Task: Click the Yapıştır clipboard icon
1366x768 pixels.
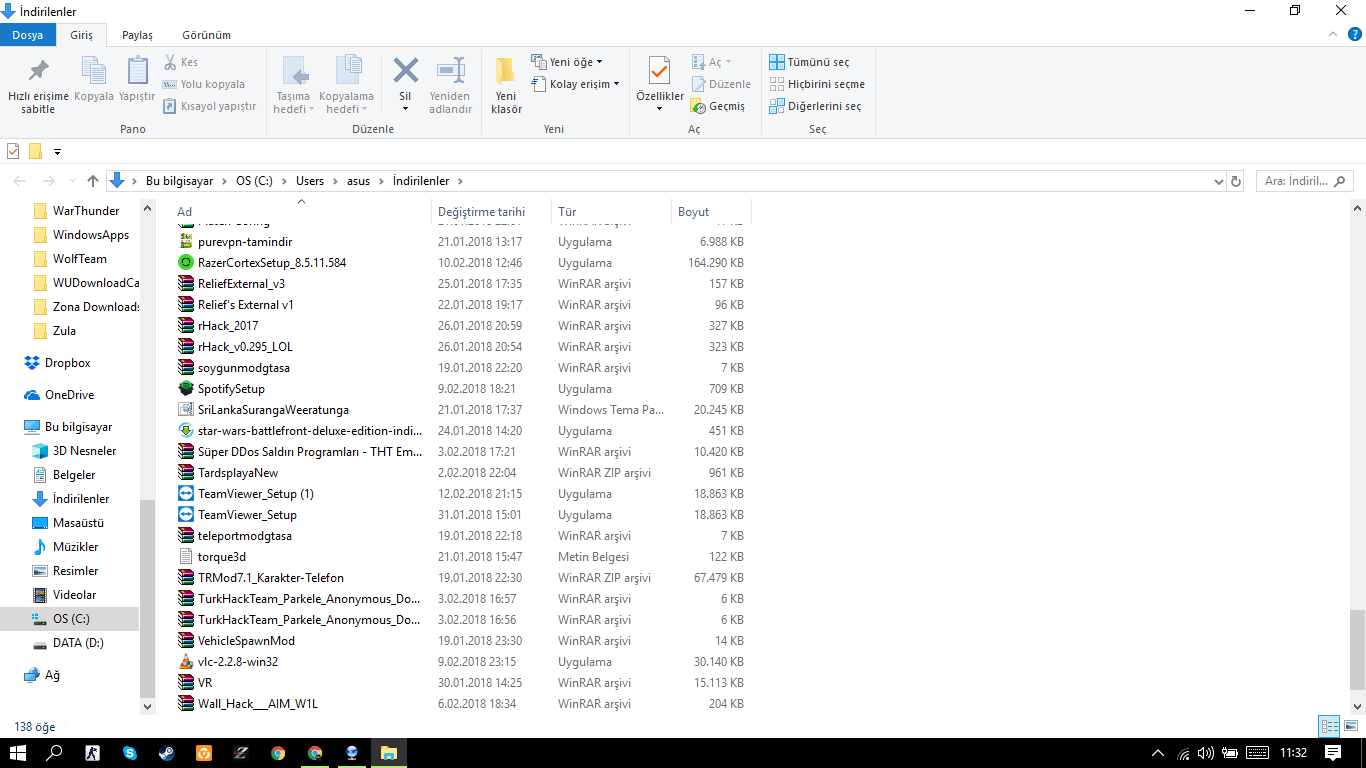Action: point(137,72)
